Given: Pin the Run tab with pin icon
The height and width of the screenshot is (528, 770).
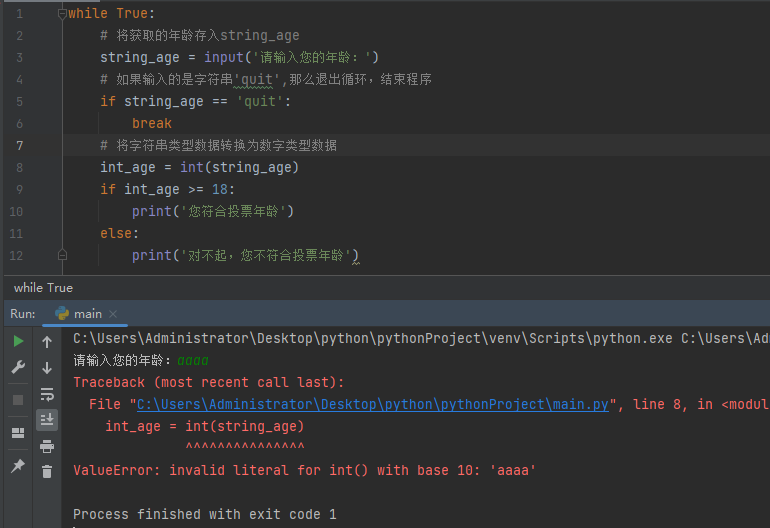Looking at the screenshot, I should tap(18, 466).
